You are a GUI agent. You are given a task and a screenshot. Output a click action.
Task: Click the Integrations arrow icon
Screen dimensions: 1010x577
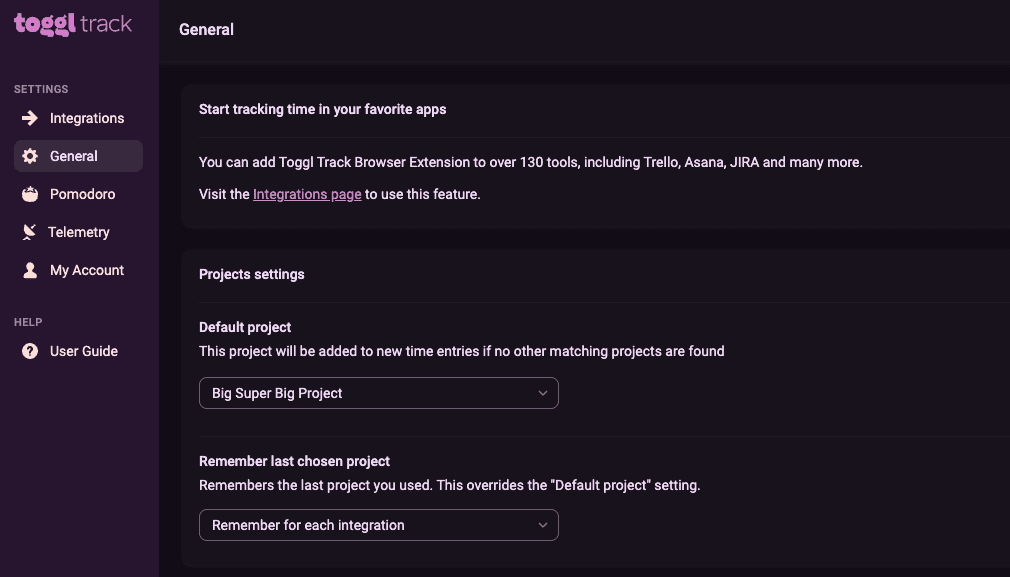(30, 118)
